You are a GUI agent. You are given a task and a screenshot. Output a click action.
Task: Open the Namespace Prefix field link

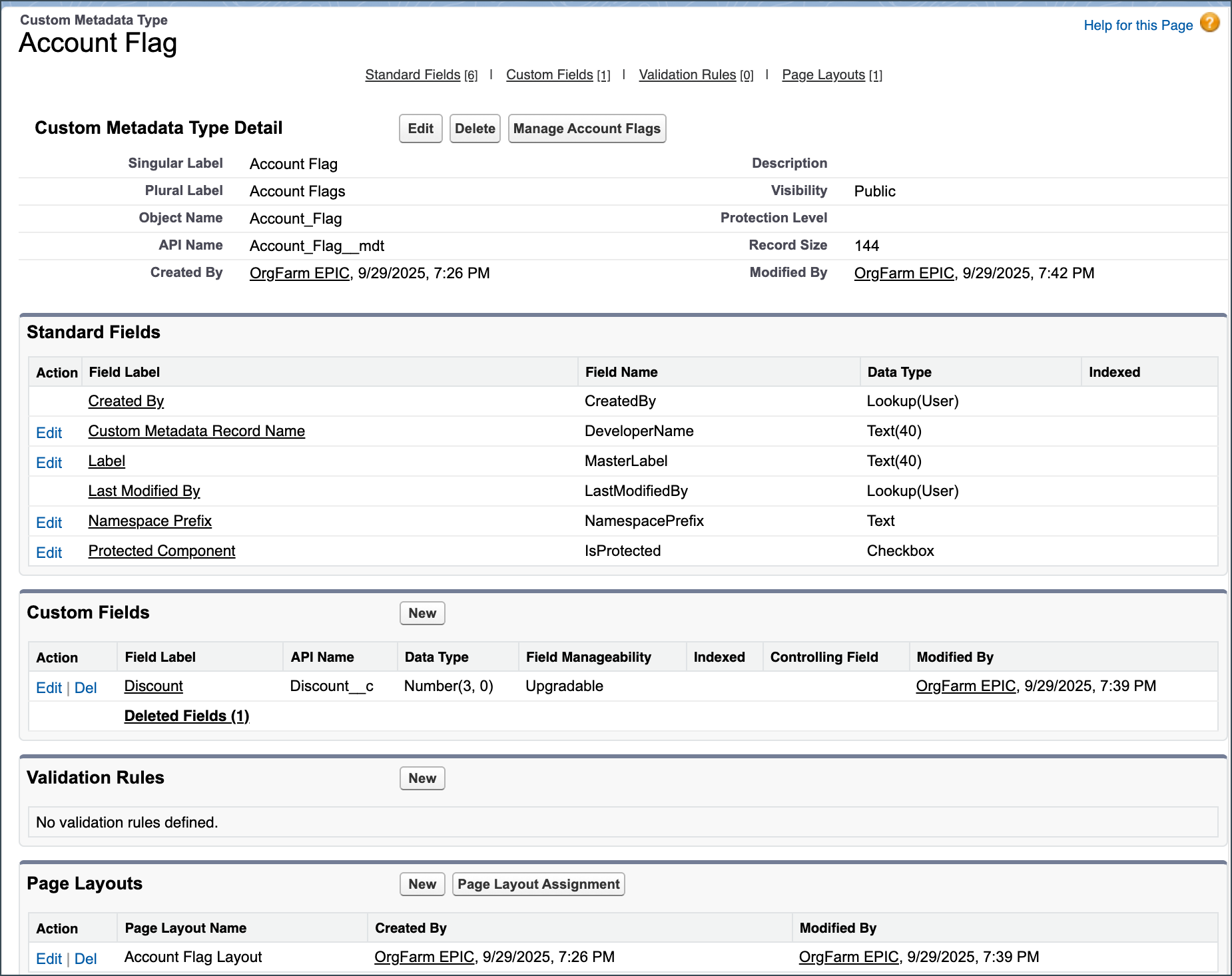coord(150,521)
